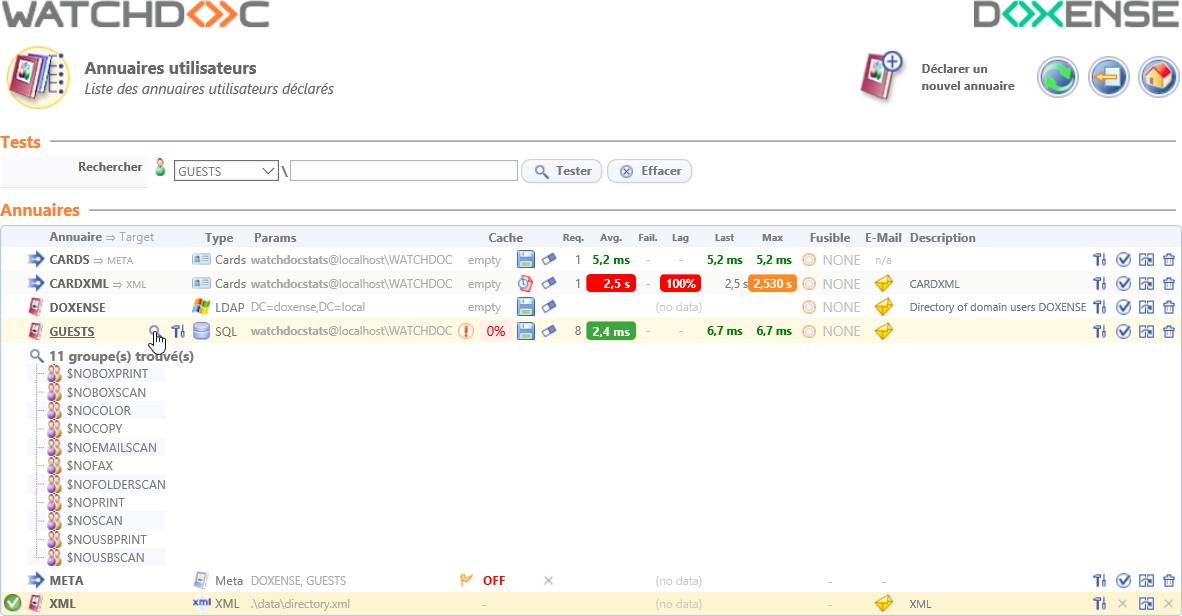Click the orange flag icon in META row
Viewport: 1182px width, 616px height.
coord(466,580)
